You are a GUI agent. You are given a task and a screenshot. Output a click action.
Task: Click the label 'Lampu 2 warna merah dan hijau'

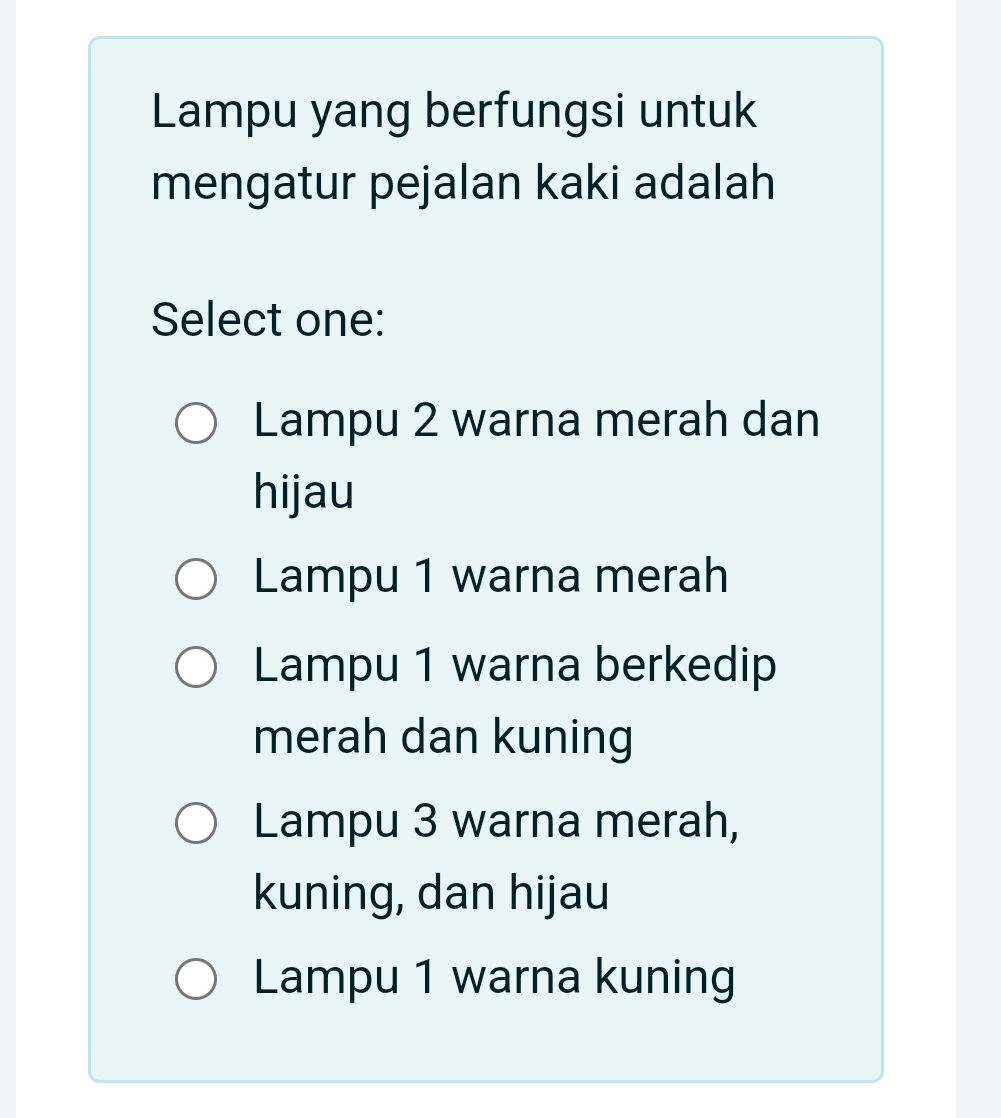click(x=536, y=421)
